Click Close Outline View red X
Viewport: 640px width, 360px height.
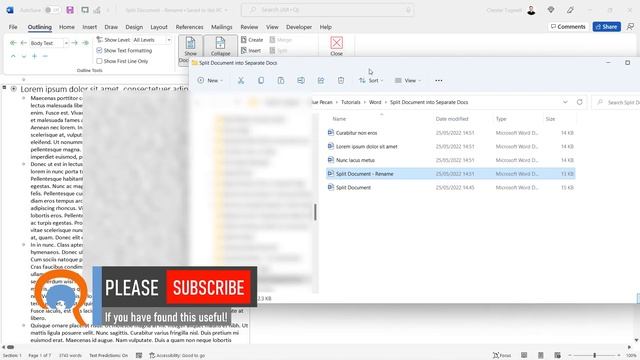337,46
